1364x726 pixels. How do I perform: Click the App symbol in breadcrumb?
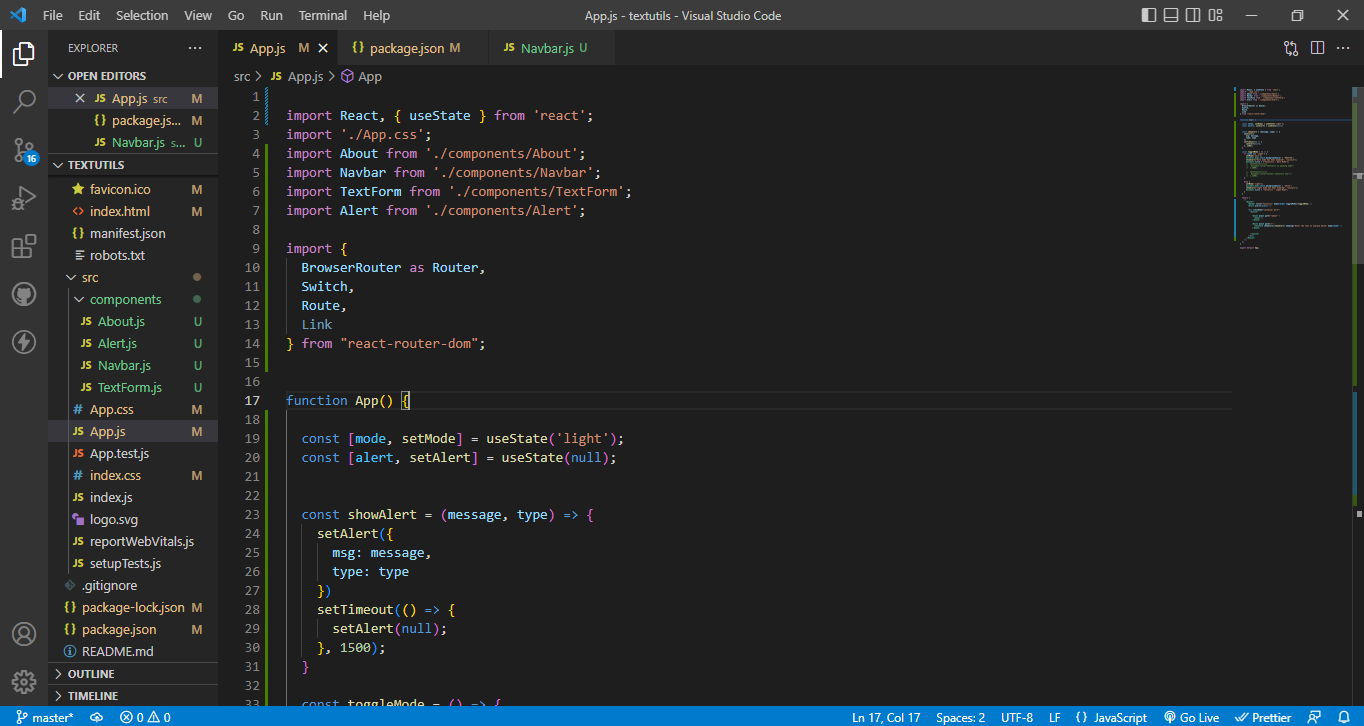tap(361, 76)
